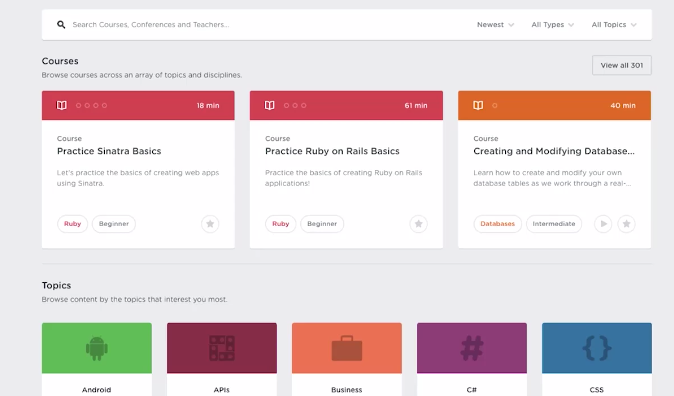Open the Newest sort dropdown
The height and width of the screenshot is (396, 674).
(x=495, y=25)
